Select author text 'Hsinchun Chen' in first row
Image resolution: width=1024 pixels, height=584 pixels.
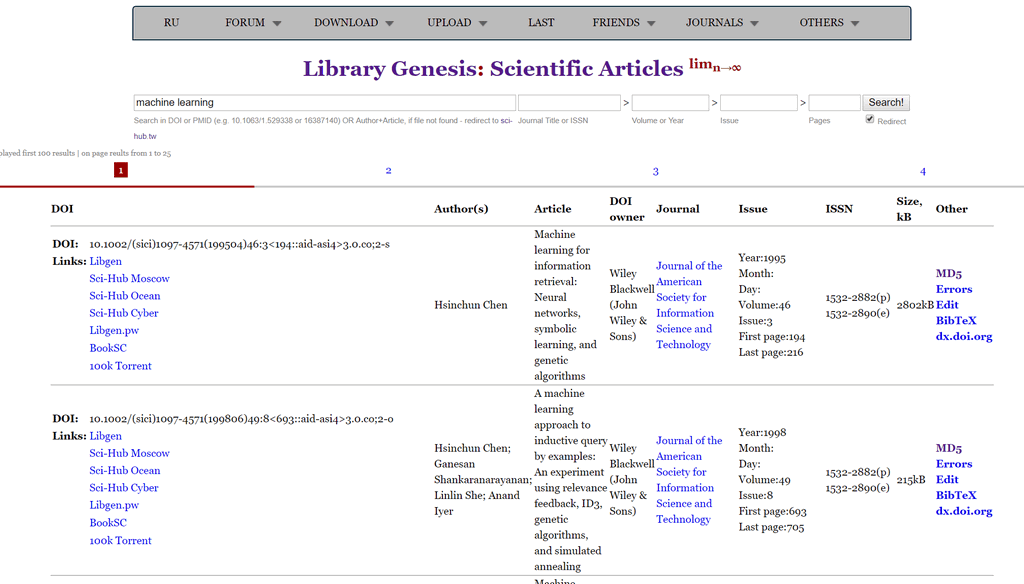[x=471, y=305]
